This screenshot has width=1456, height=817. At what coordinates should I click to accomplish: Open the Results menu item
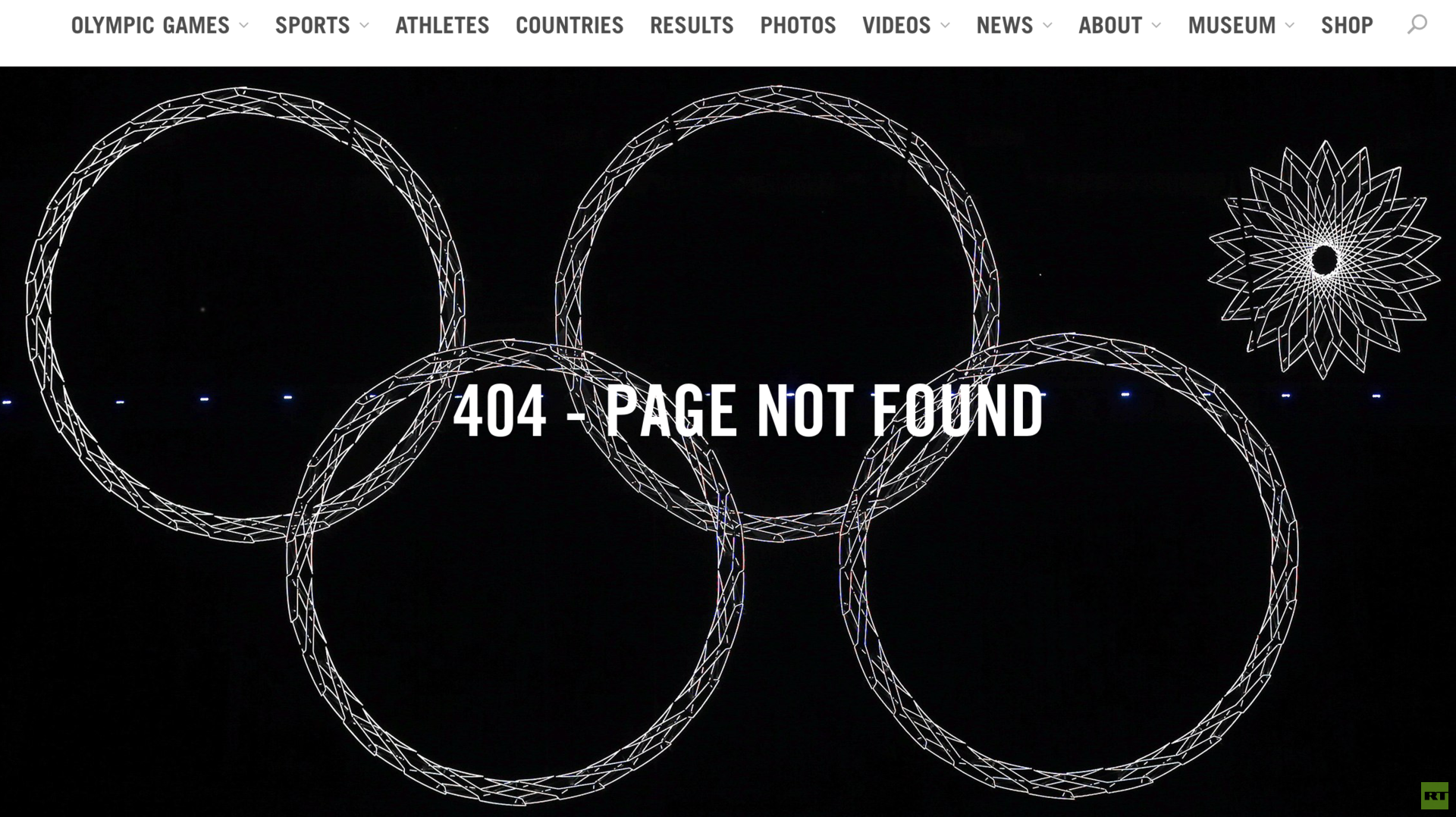point(692,26)
